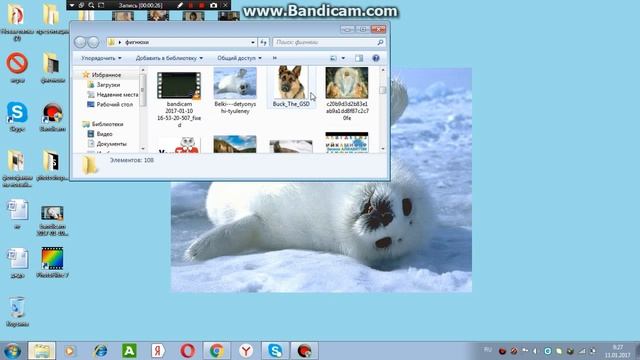Screen dimensions: 640x360
Task: Open File Explorer from the taskbar
Action: click(x=42, y=351)
